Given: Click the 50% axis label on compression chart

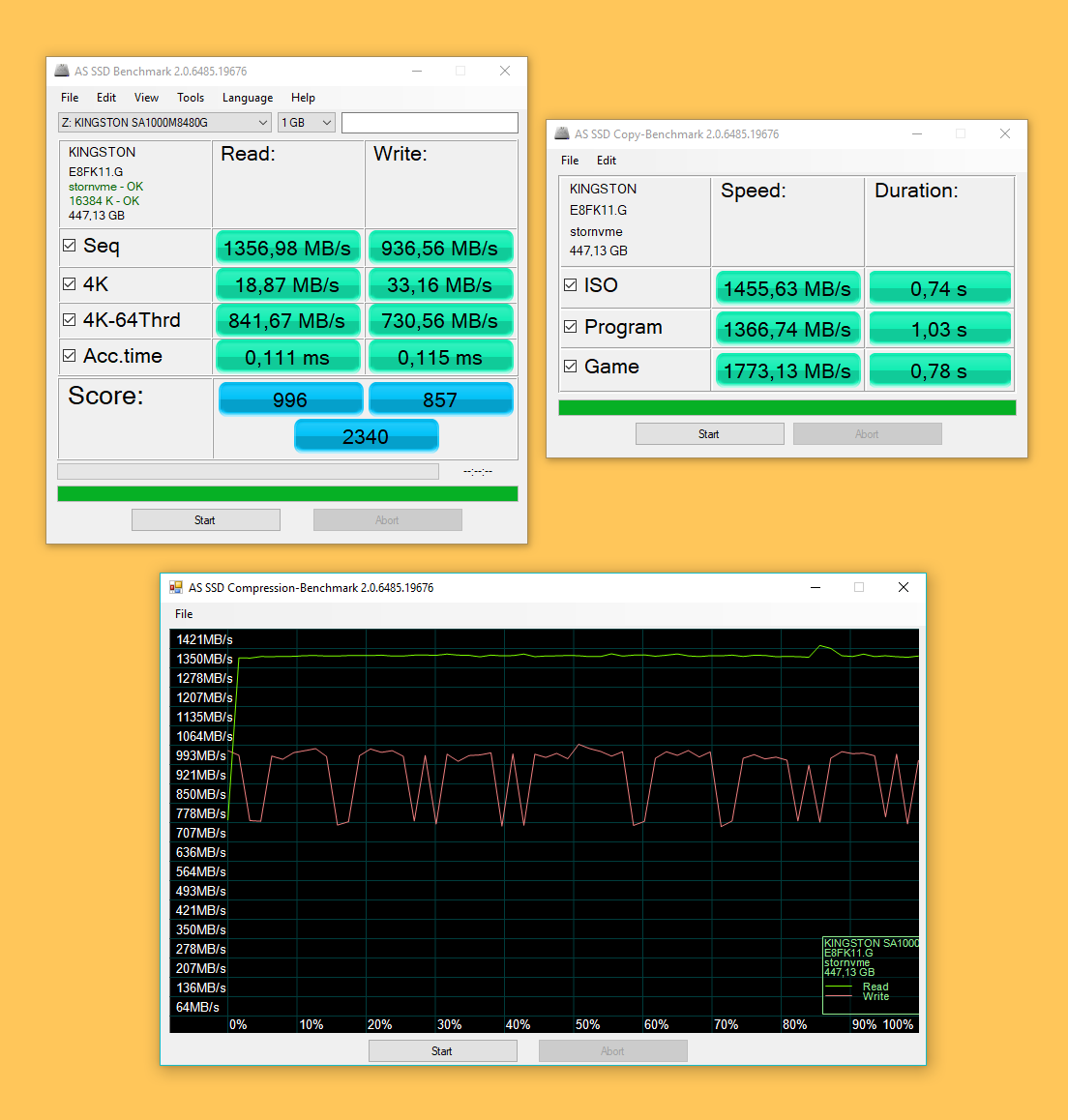Looking at the screenshot, I should coord(587,1024).
